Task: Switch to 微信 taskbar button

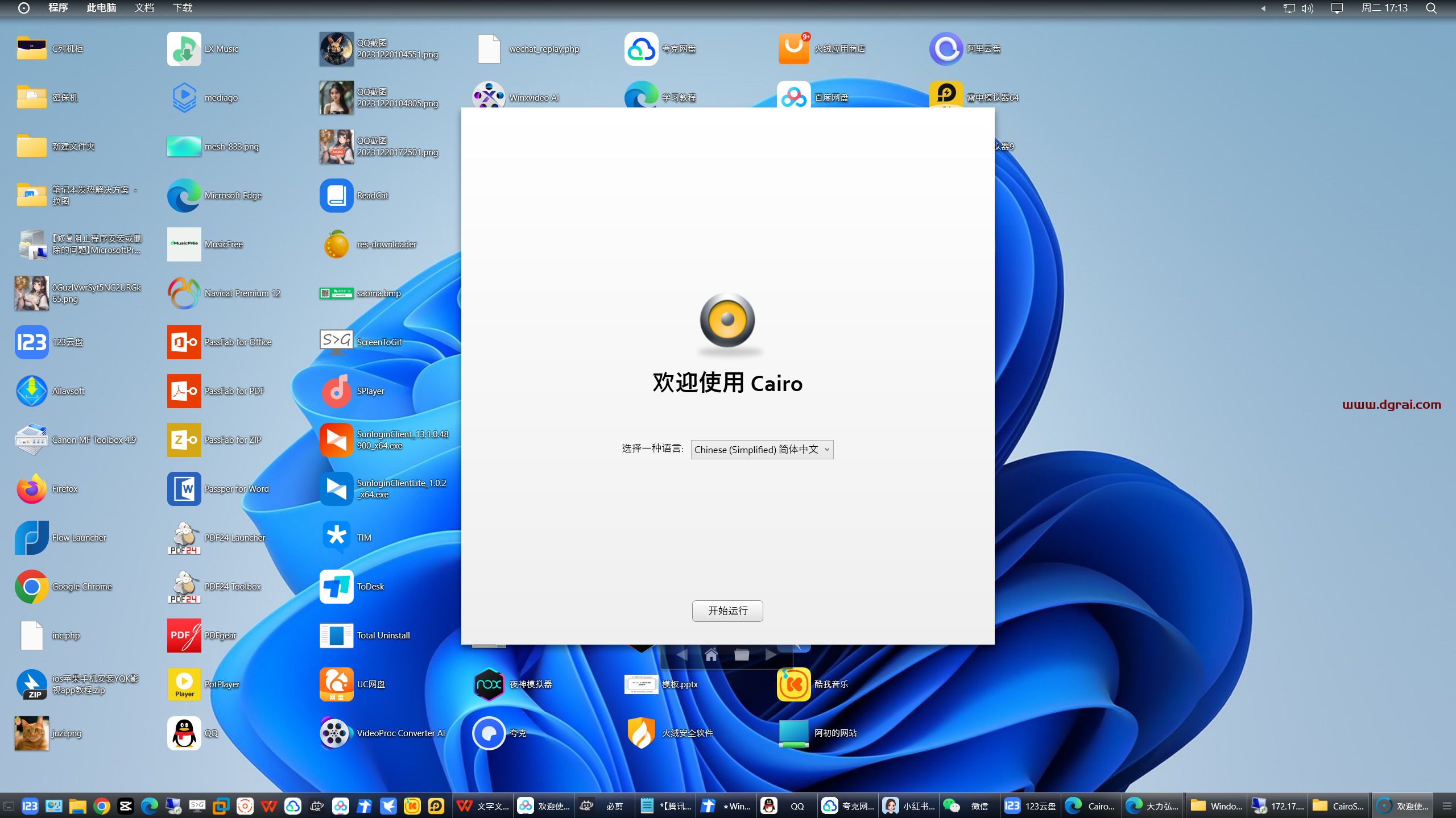Action: point(969,806)
